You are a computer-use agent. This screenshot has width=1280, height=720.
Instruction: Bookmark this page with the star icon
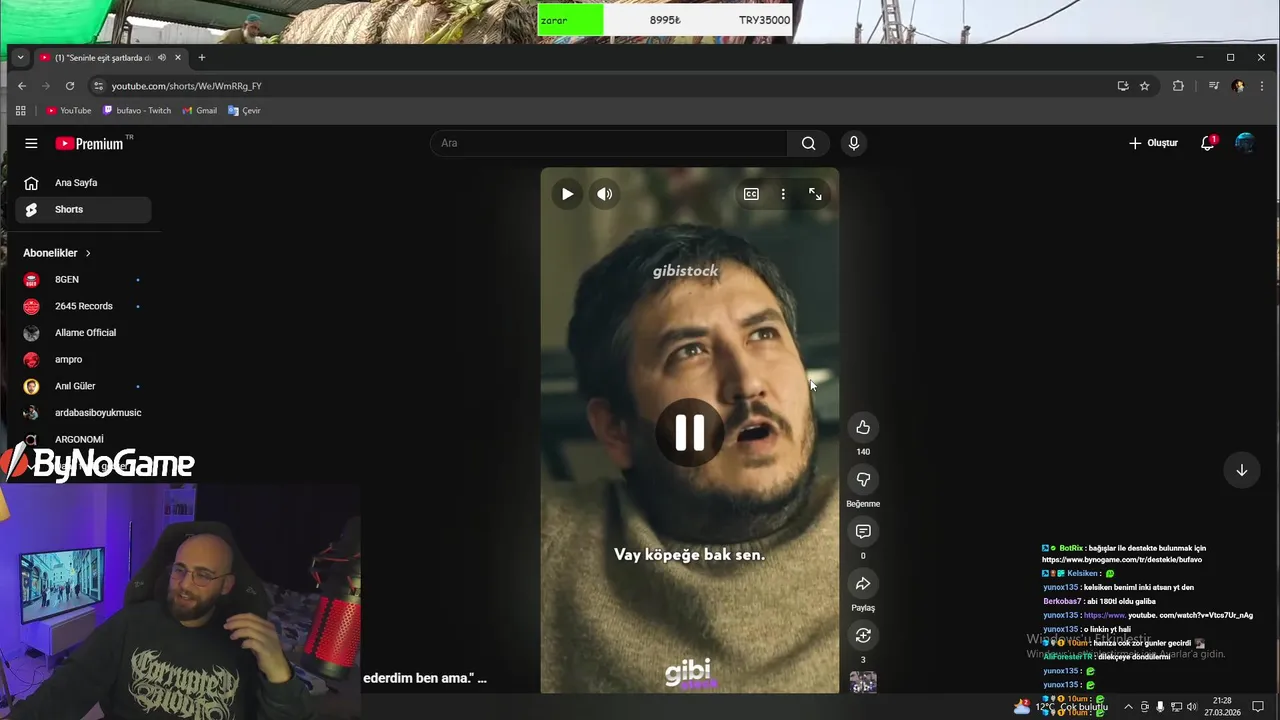[1145, 86]
